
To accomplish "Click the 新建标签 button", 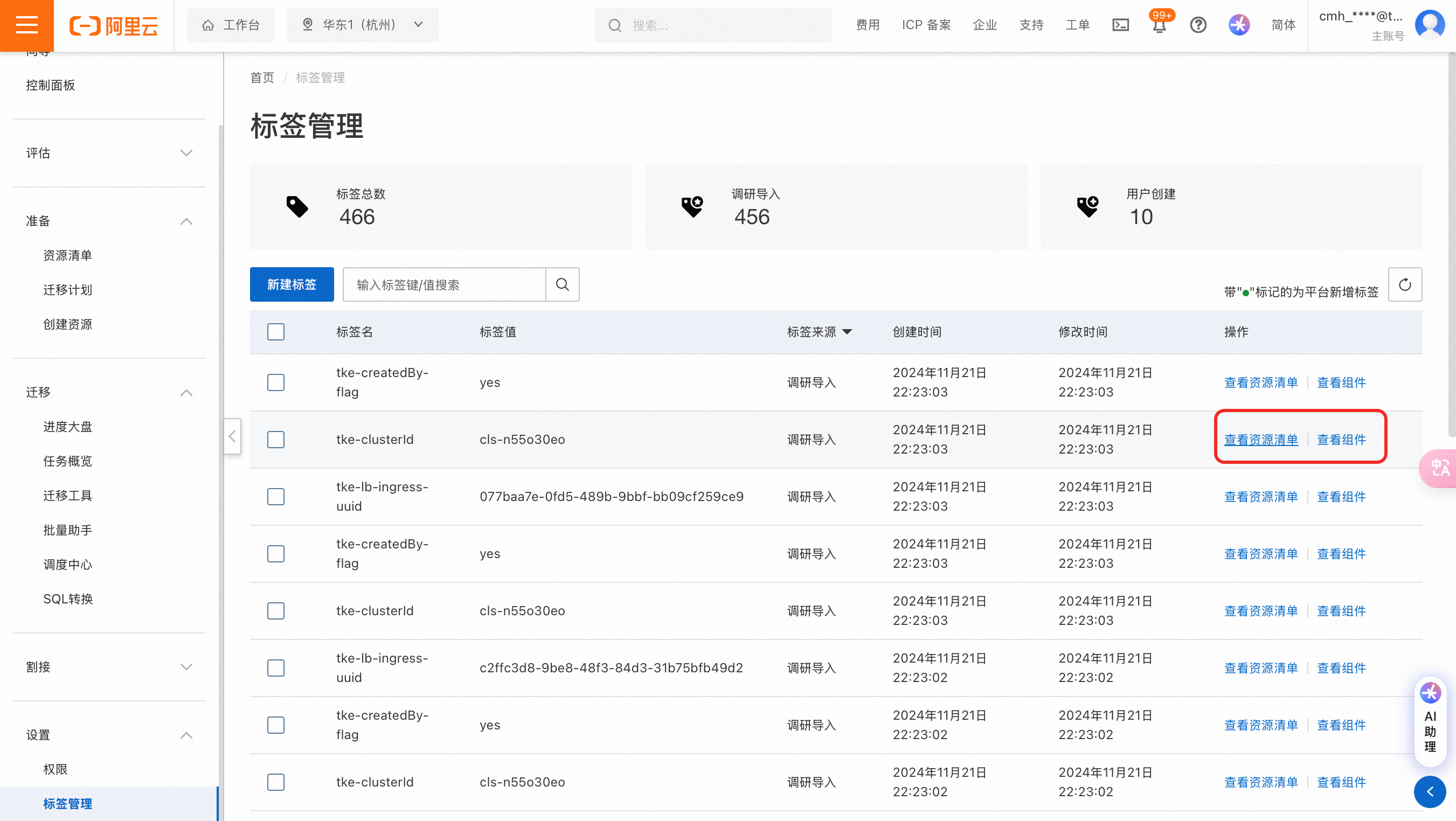I will [292, 284].
